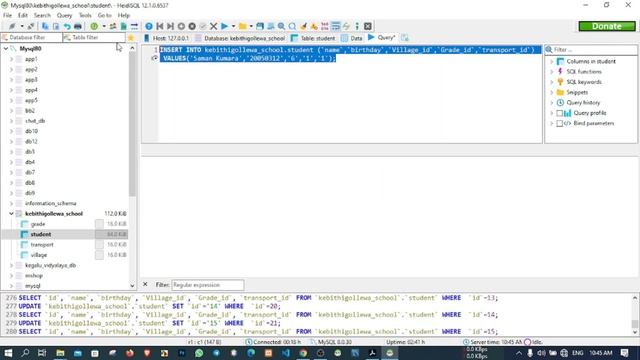Click the disconnect session icon

click(x=31, y=26)
